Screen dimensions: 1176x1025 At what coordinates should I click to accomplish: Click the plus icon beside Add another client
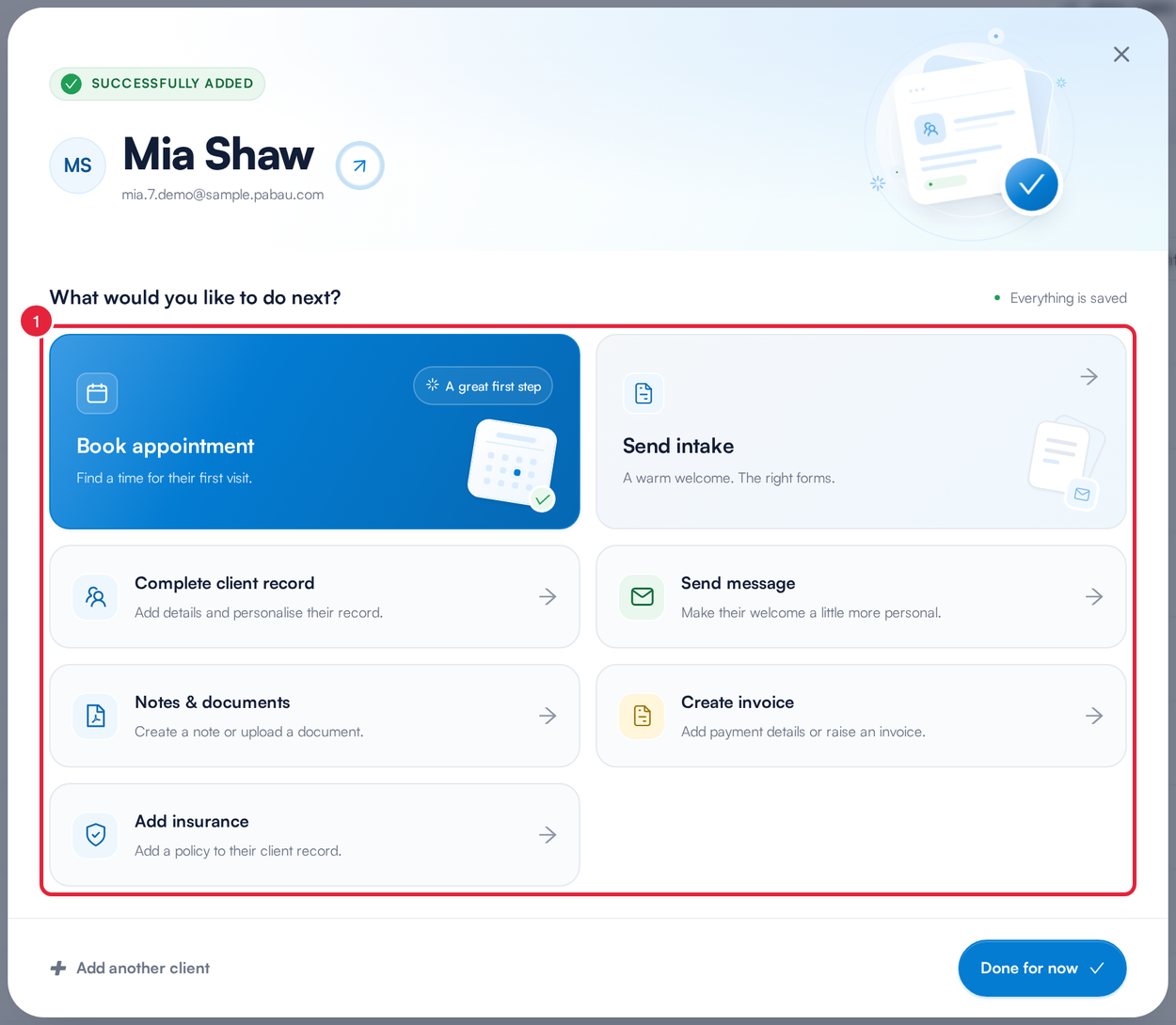(x=58, y=969)
